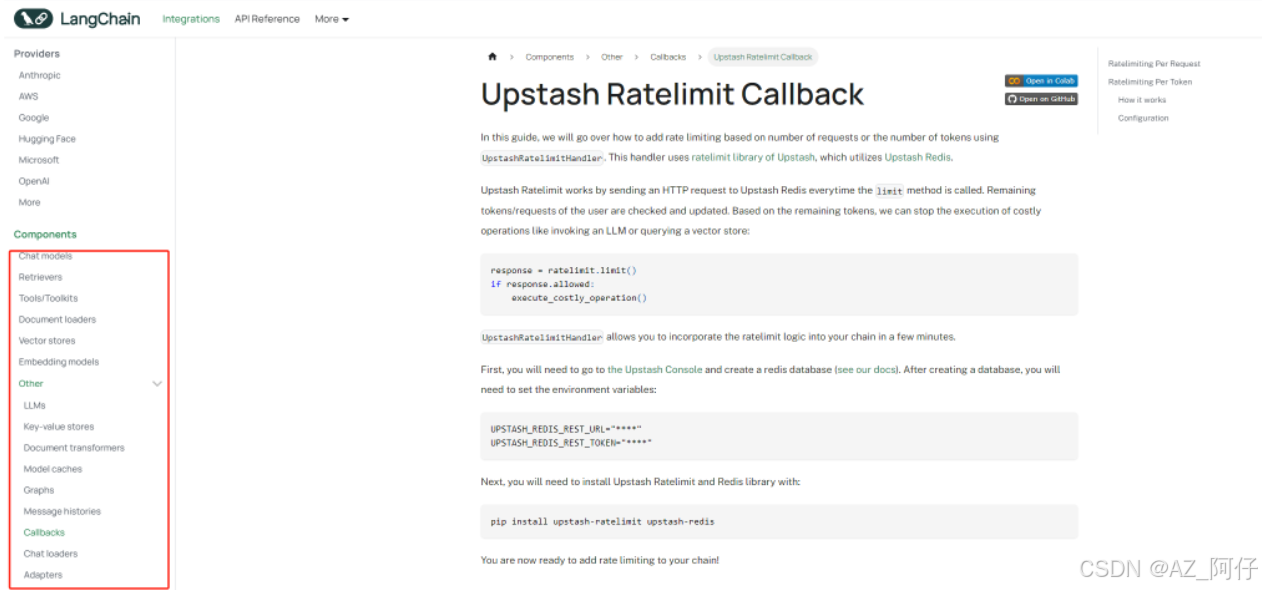Collapse the Other section chevron

click(x=157, y=383)
